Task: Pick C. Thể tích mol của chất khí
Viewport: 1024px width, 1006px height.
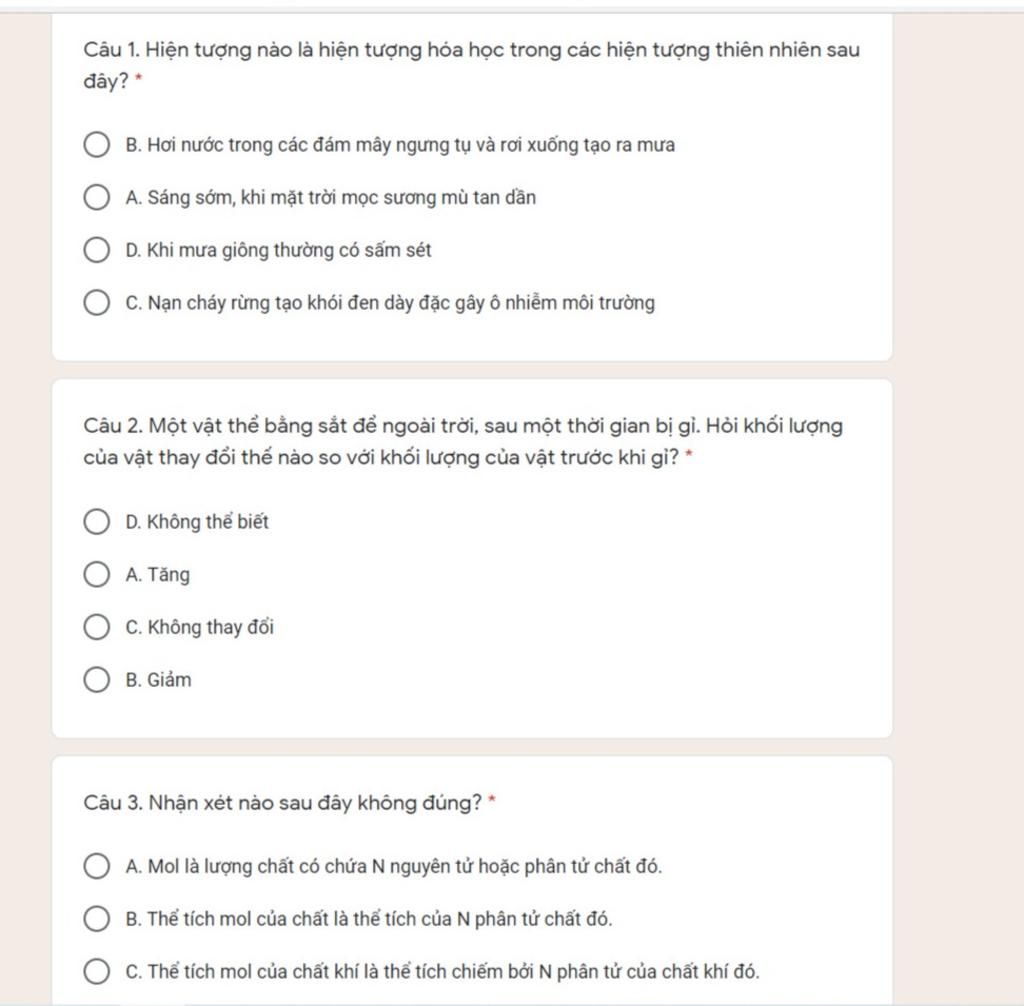Action: tap(97, 971)
